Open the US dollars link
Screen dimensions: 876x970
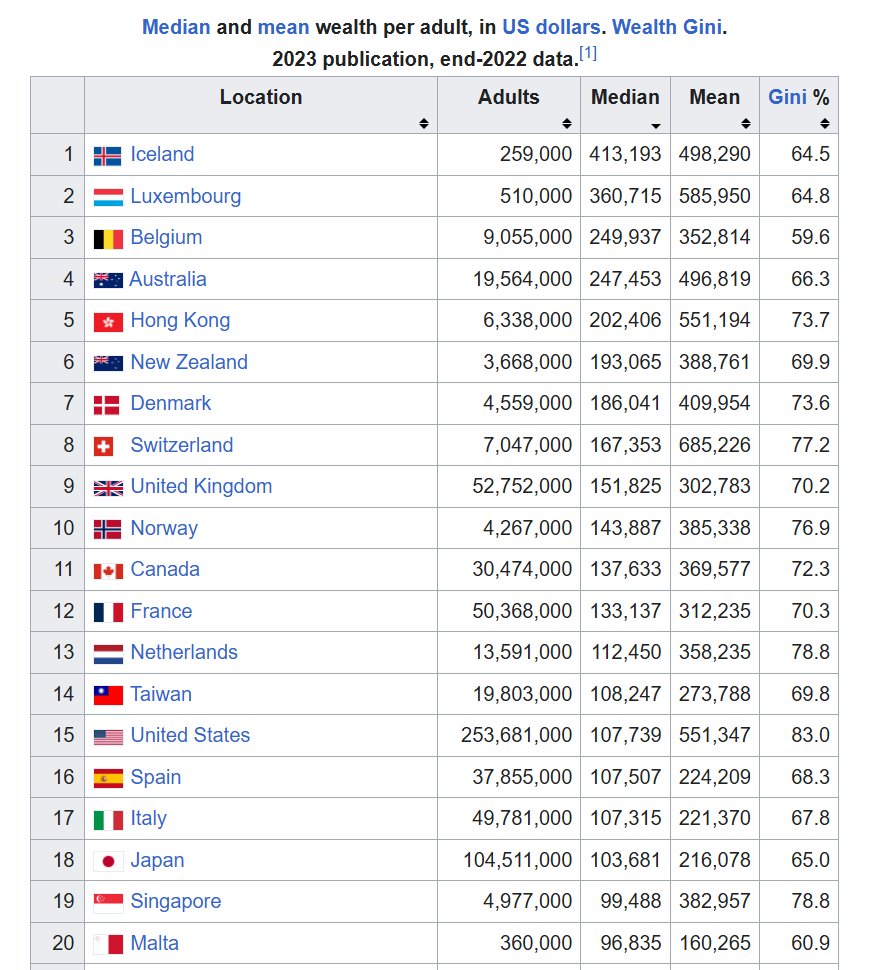click(x=551, y=27)
